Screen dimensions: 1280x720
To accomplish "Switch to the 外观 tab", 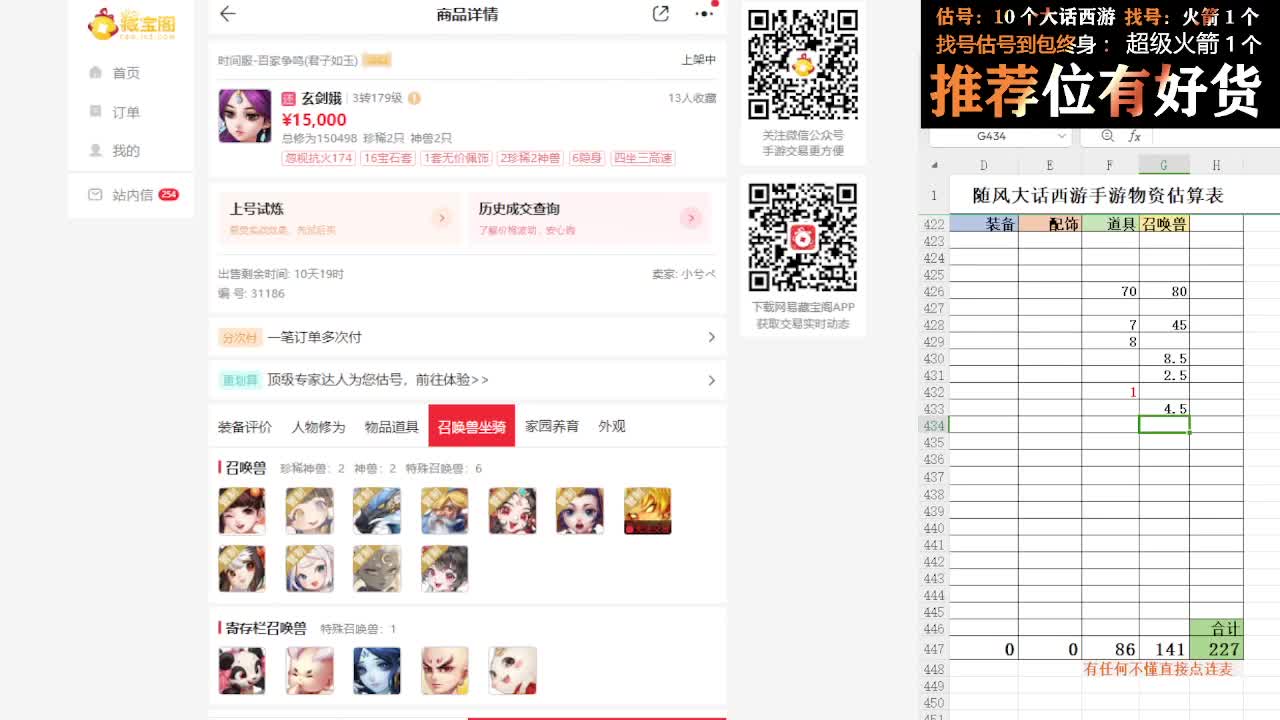I will (612, 425).
